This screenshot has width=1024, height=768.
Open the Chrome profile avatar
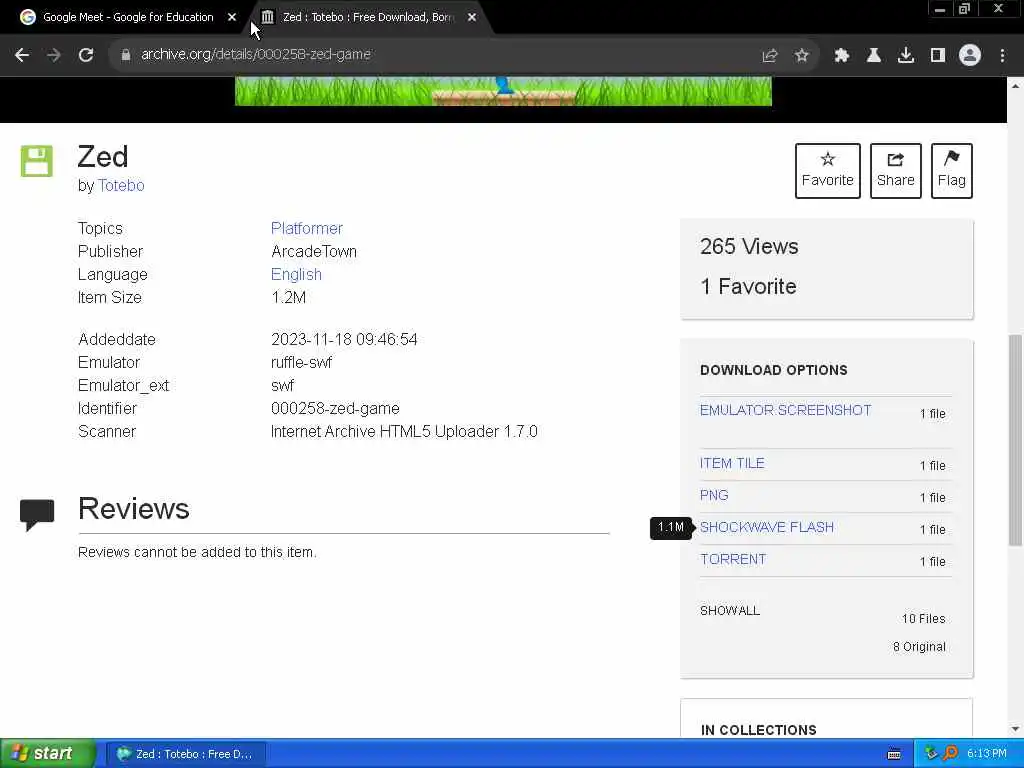(x=970, y=56)
